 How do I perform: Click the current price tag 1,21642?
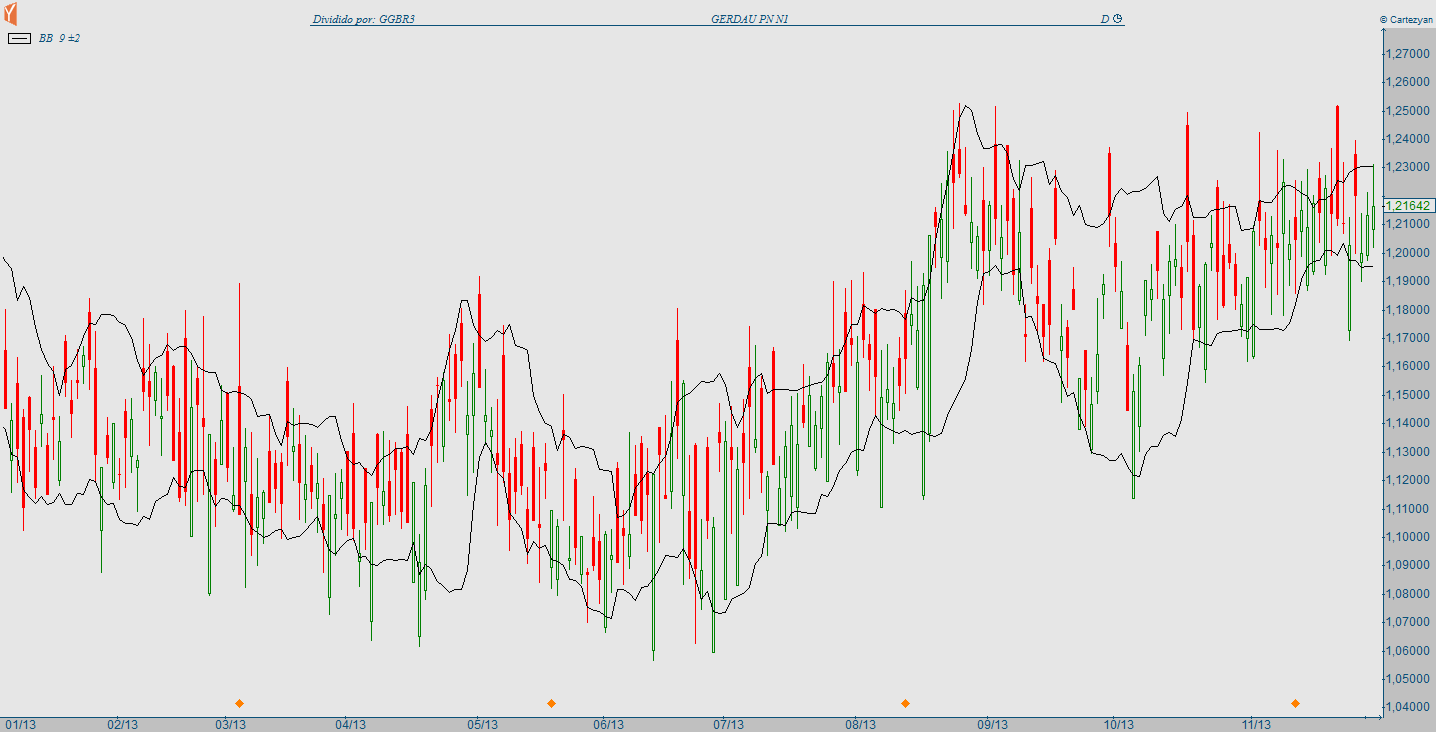(1410, 205)
